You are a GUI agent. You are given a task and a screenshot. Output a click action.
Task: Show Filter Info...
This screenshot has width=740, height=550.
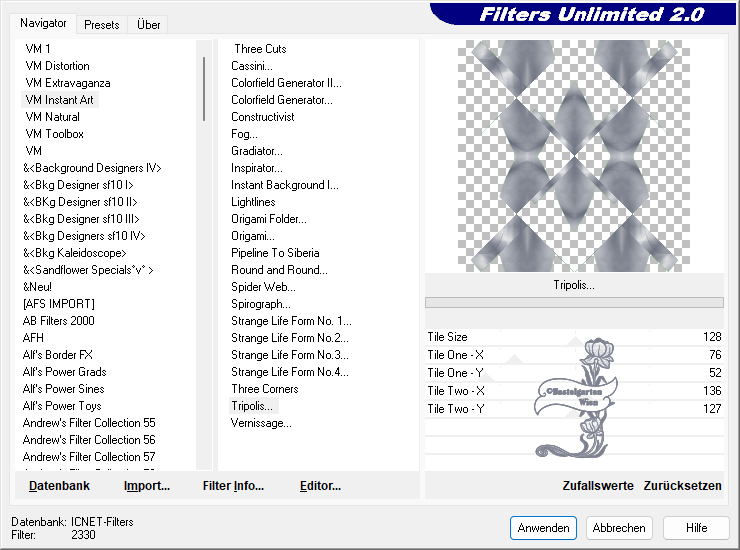tap(233, 486)
